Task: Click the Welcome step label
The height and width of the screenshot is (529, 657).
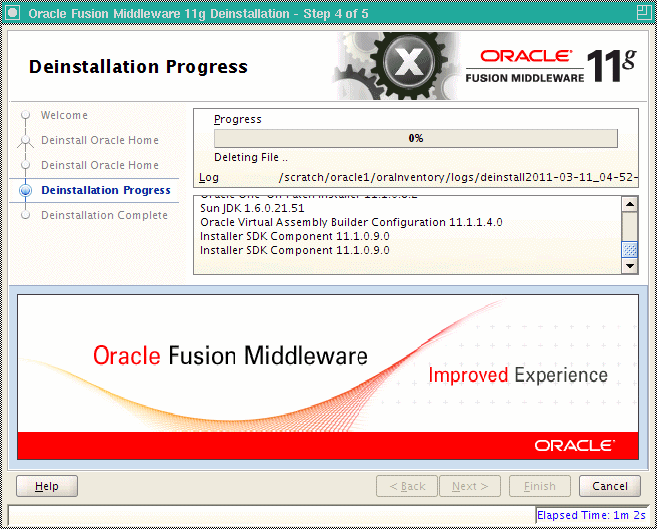Action: click(64, 115)
